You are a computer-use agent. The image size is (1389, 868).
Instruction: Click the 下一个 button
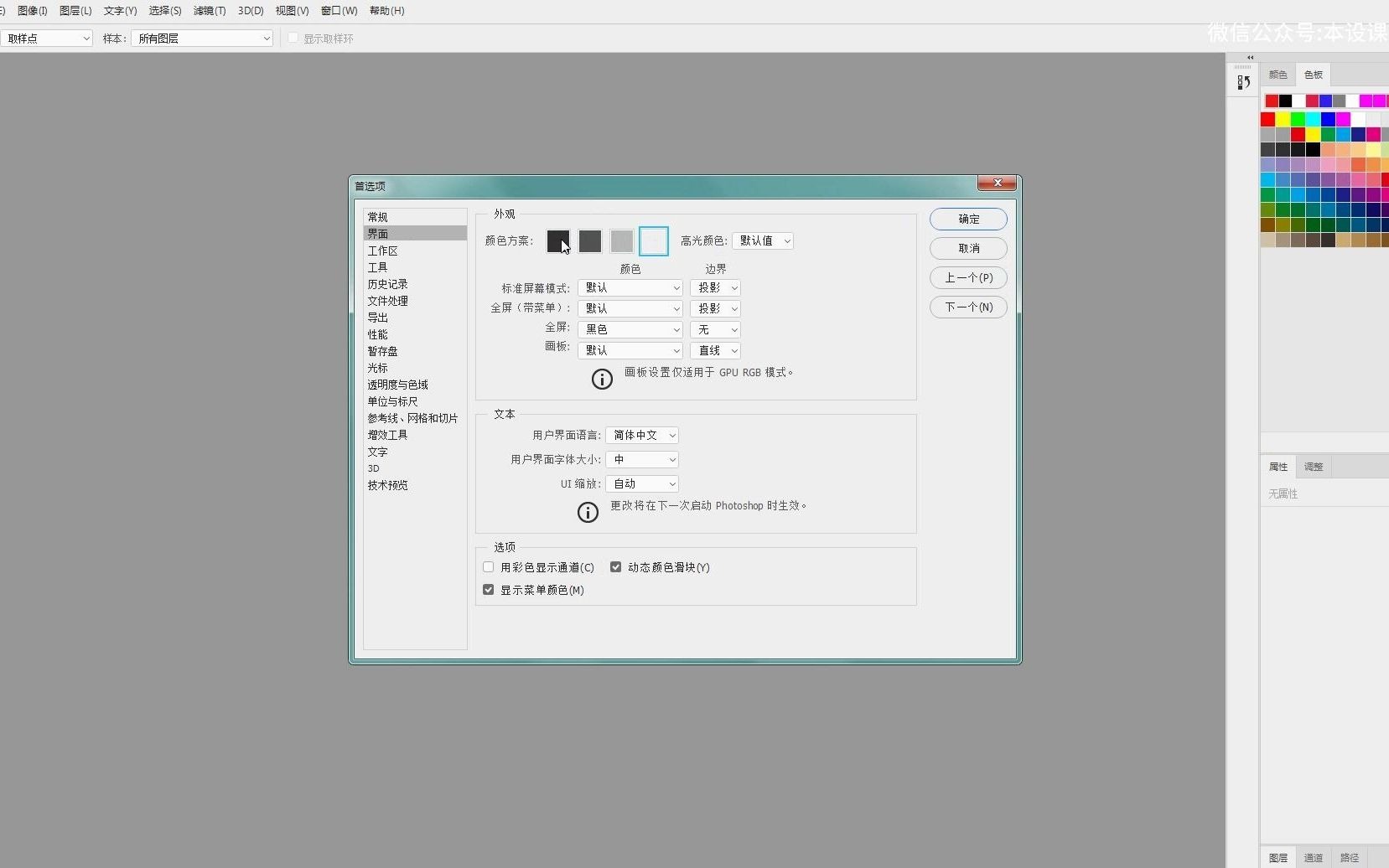[968, 307]
